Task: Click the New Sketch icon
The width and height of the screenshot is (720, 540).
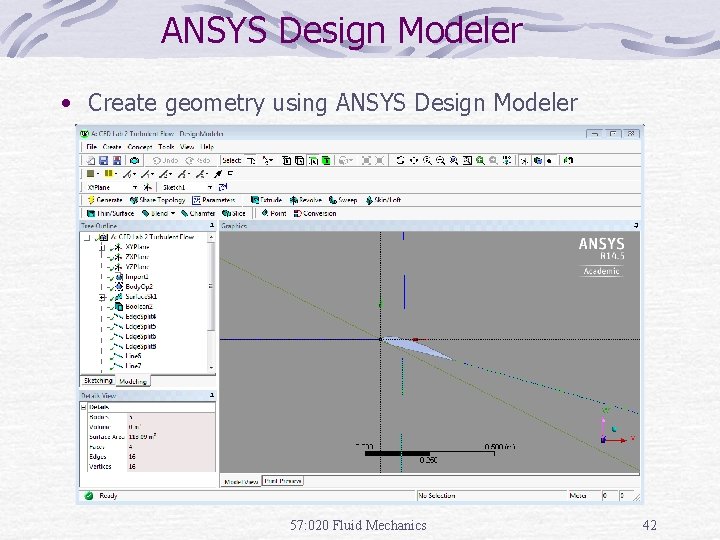Action: pyautogui.click(x=223, y=187)
